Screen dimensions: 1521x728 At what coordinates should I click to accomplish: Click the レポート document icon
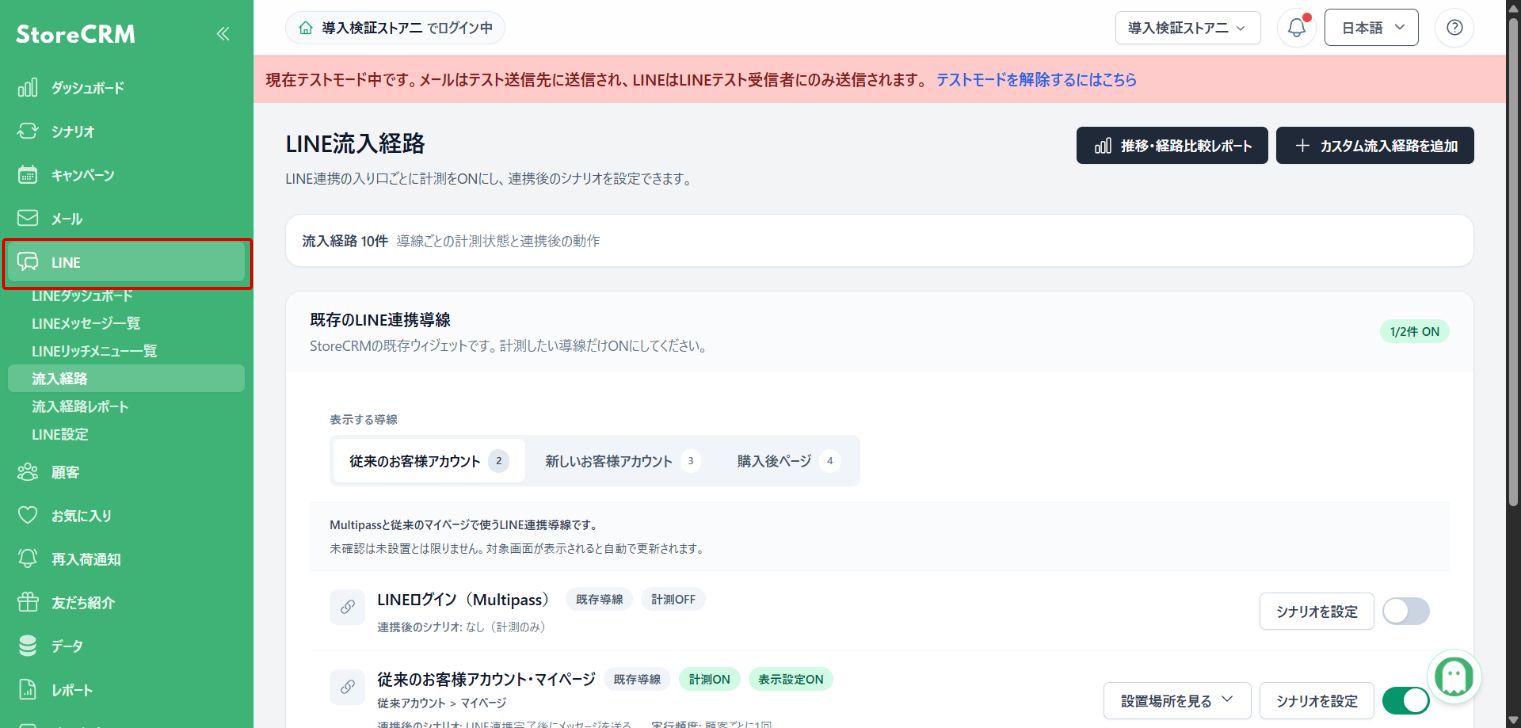coord(28,690)
